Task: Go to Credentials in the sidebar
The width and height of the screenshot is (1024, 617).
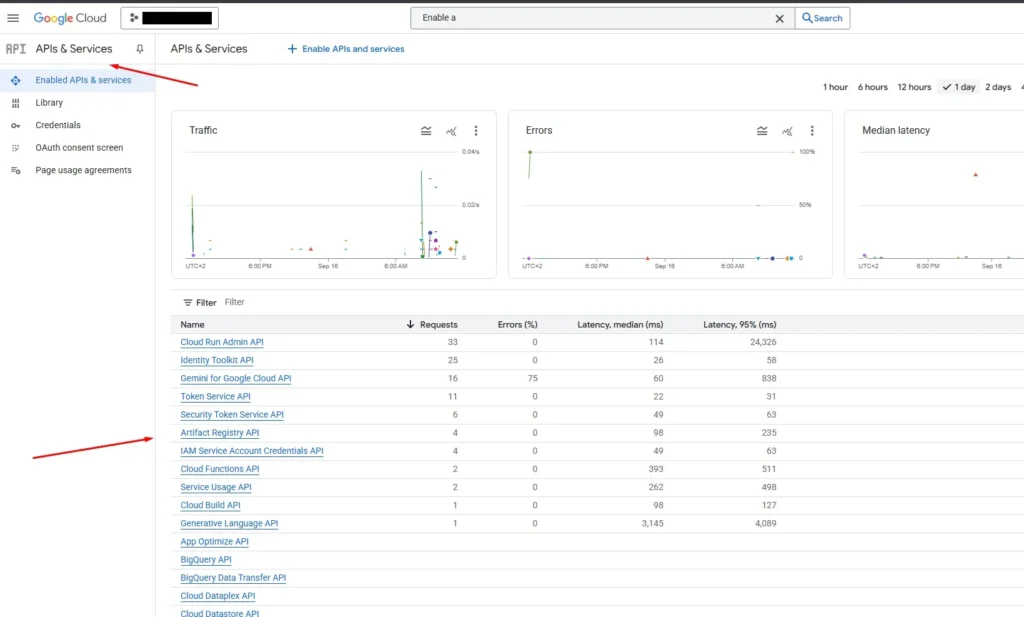Action: pyautogui.click(x=58, y=125)
